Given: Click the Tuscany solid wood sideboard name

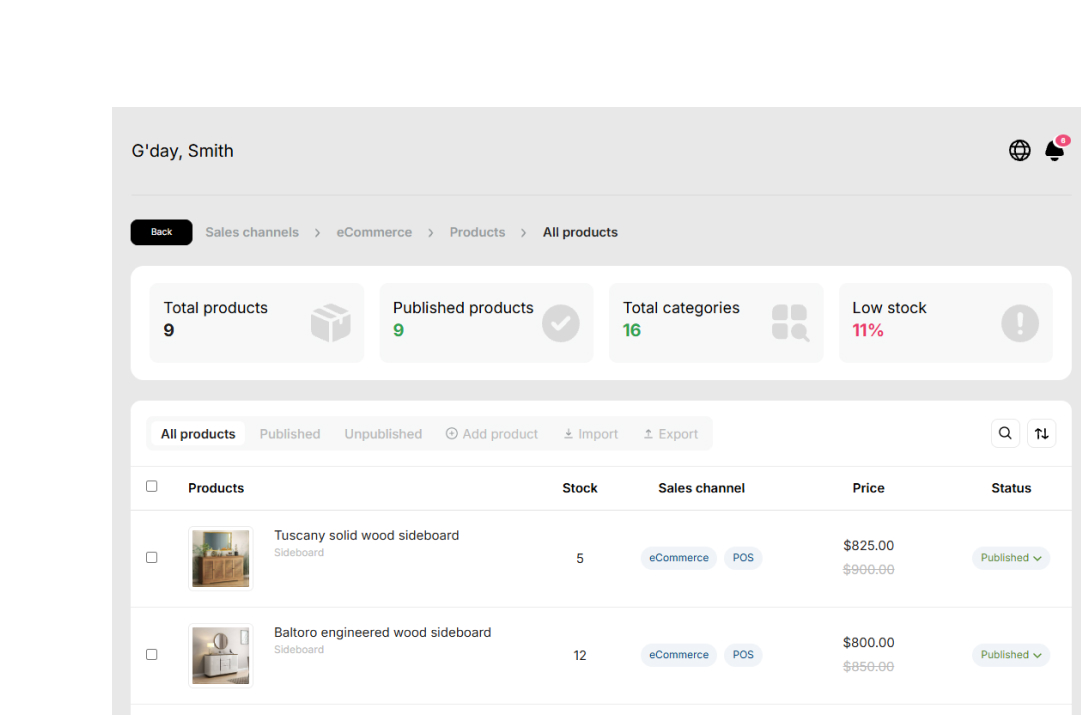Looking at the screenshot, I should pos(366,535).
